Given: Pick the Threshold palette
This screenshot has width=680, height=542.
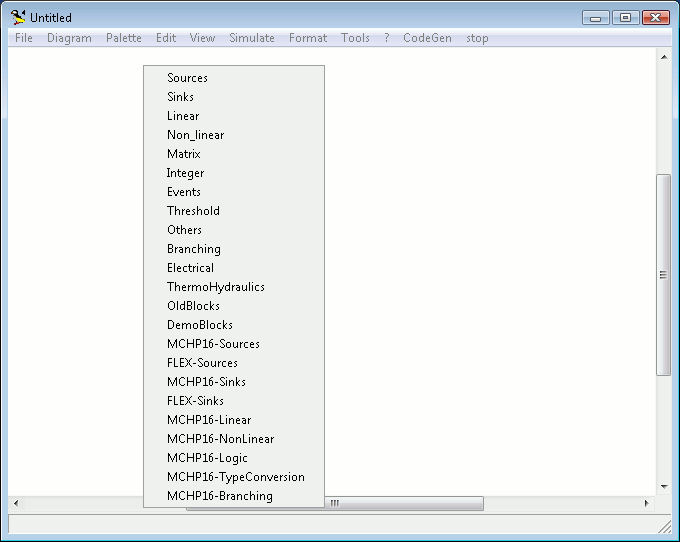Looking at the screenshot, I should [234, 211].
